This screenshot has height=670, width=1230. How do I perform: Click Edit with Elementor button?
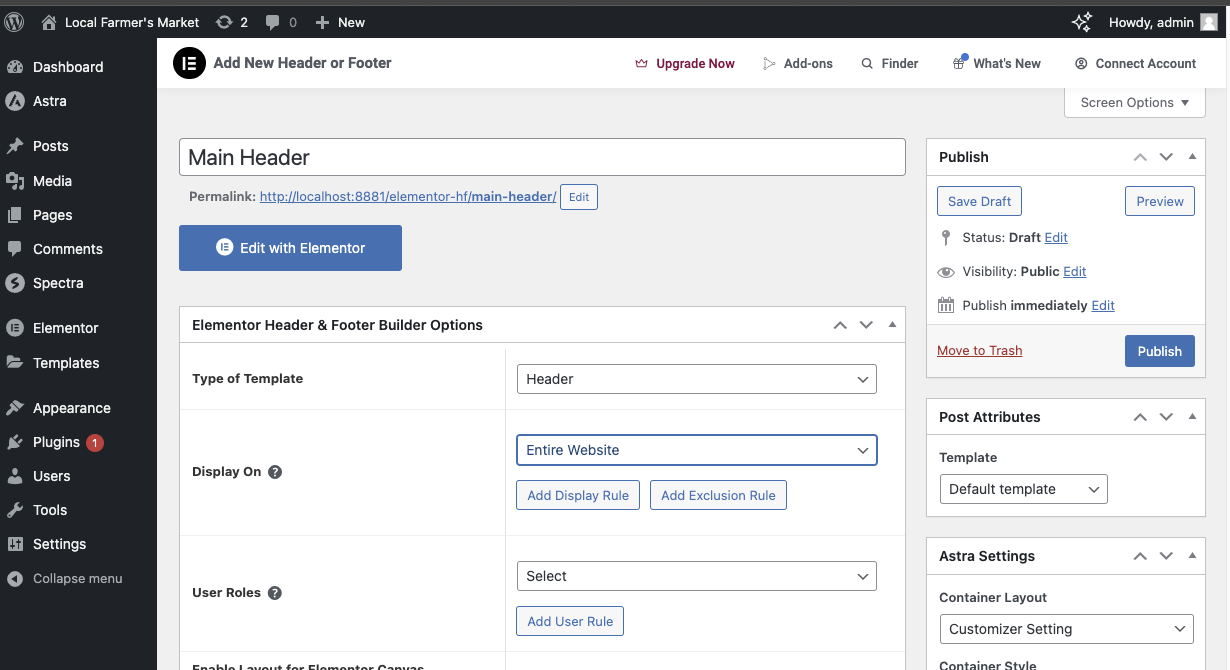coord(290,248)
